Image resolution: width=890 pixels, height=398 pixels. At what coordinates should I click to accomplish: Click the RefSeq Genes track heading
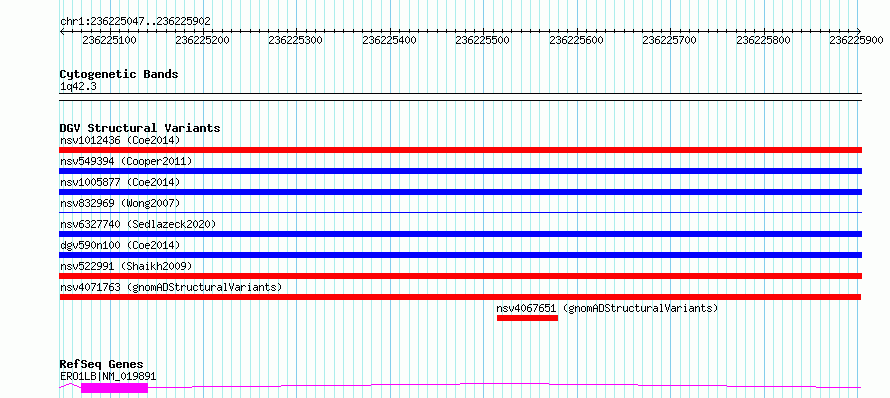pos(102,365)
